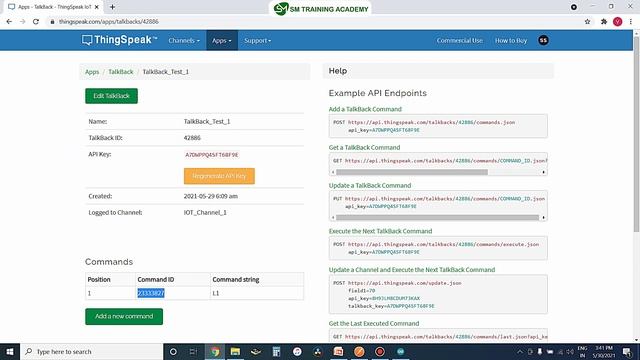Click Add a new command button

click(124, 316)
